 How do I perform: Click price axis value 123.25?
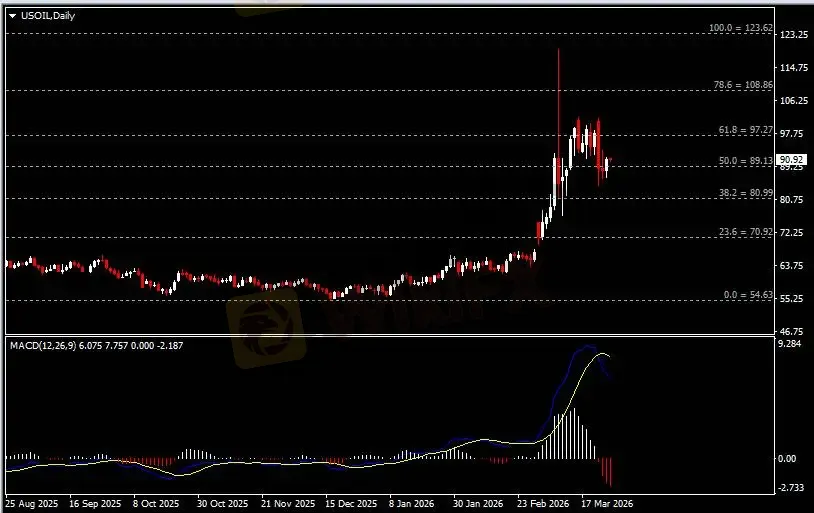click(x=794, y=34)
